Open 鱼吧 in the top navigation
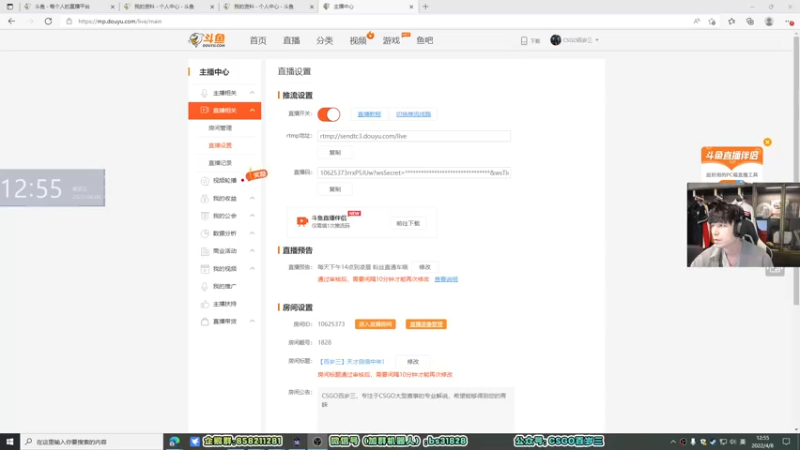This screenshot has height=450, width=800. point(424,40)
